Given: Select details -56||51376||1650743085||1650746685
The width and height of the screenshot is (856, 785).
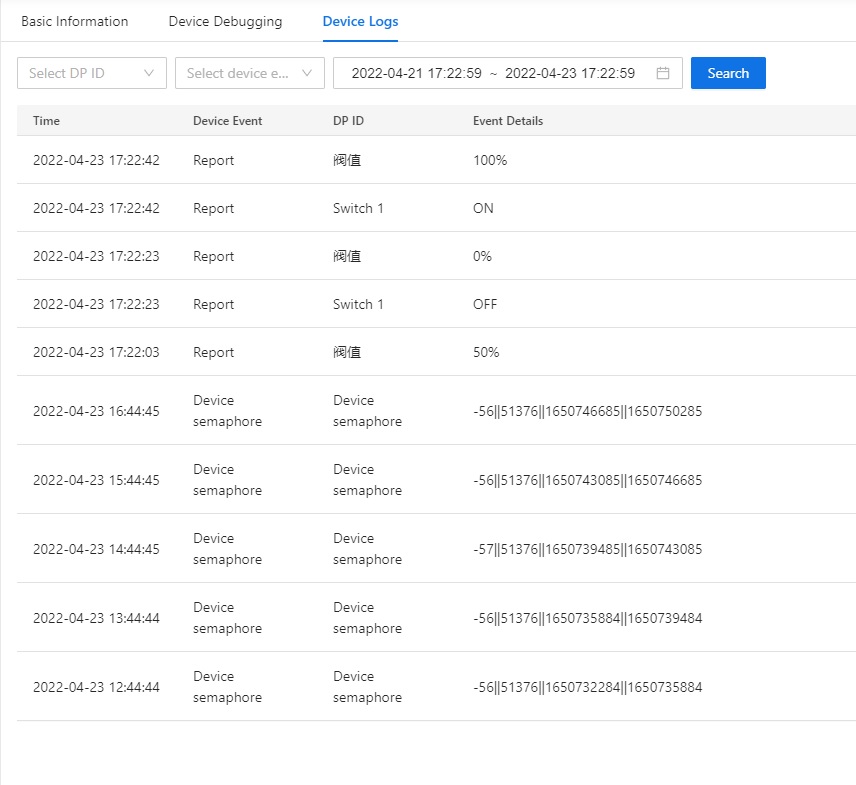Looking at the screenshot, I should tap(587, 480).
